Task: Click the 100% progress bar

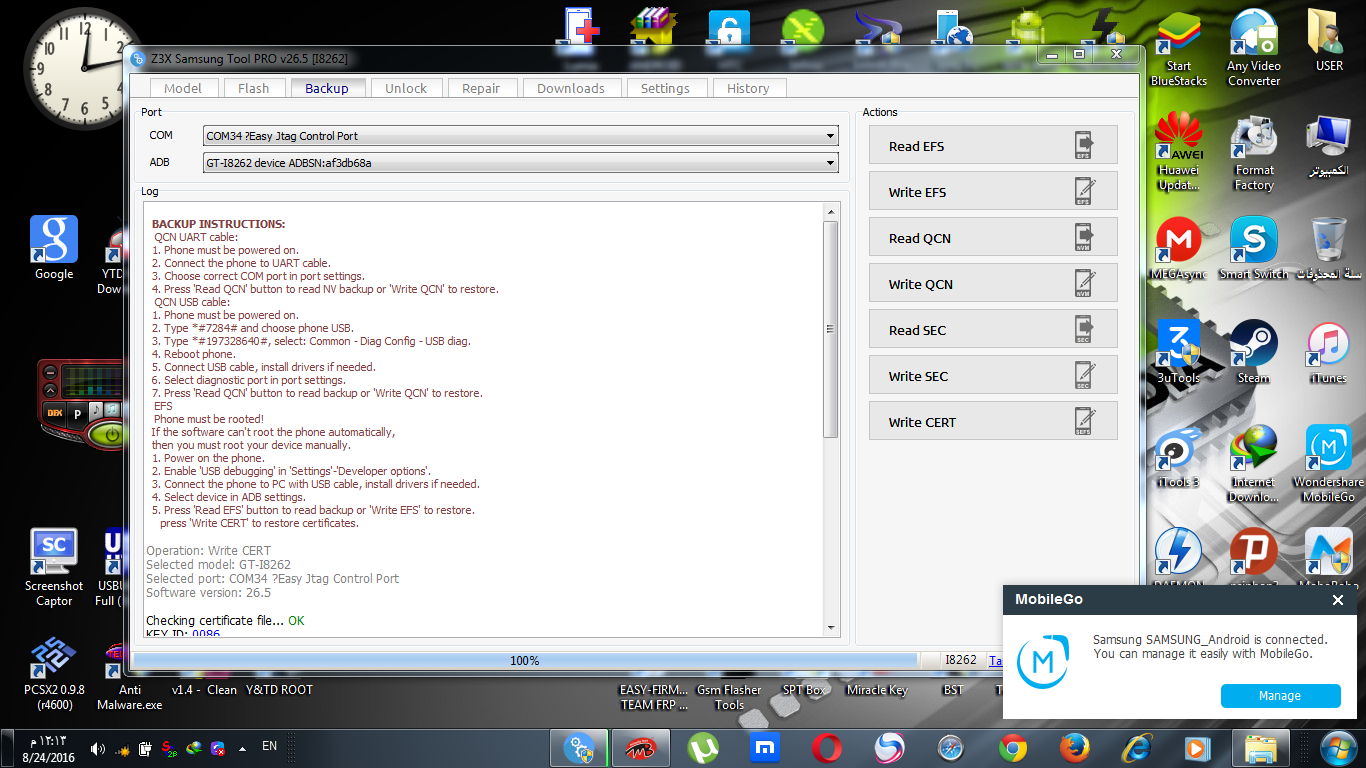Action: tap(525, 660)
